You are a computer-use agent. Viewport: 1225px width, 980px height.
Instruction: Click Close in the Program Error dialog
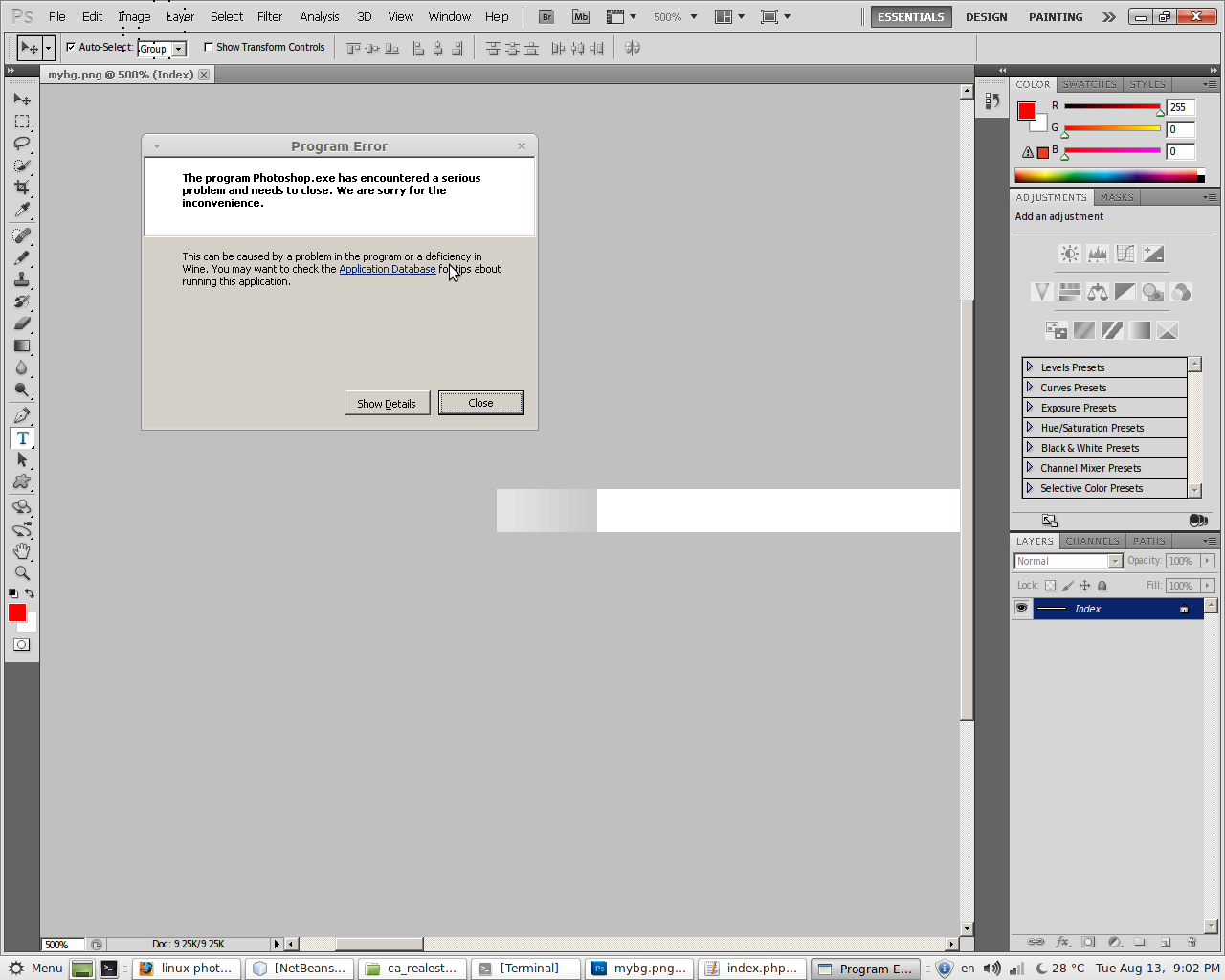point(480,403)
